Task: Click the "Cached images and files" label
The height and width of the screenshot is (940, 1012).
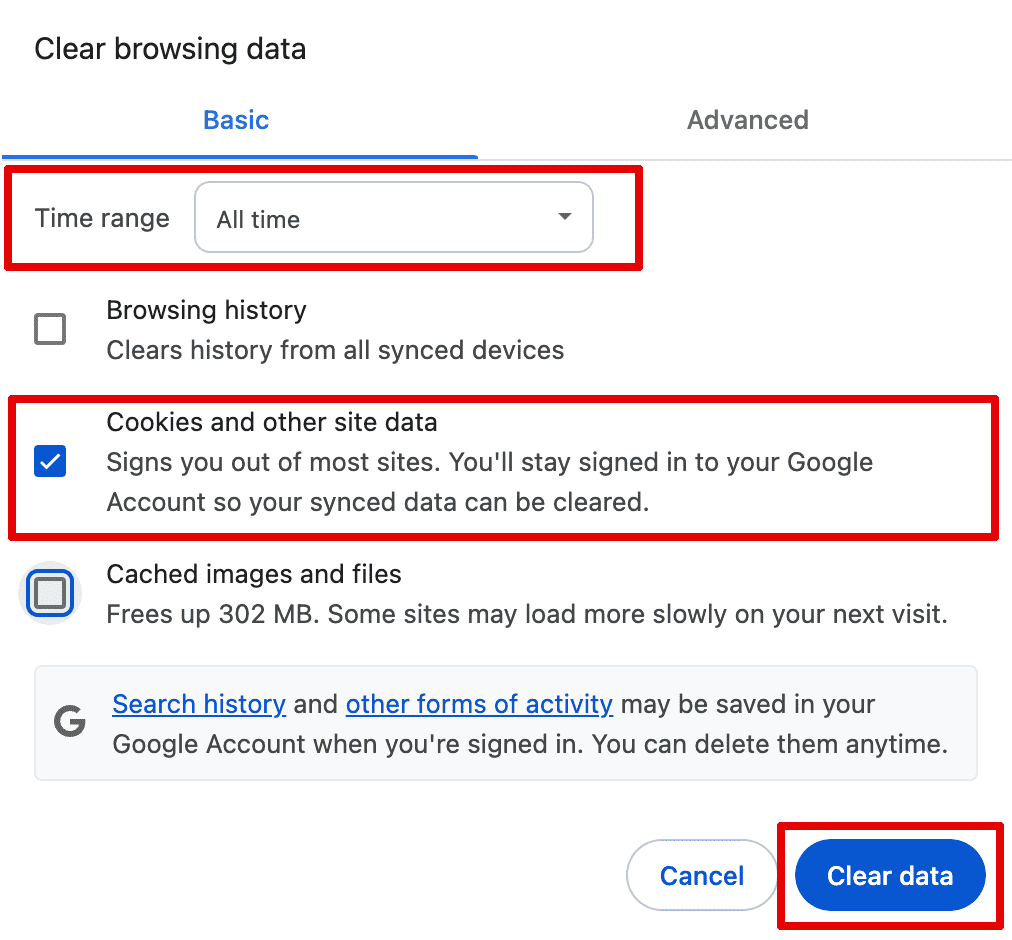Action: (254, 574)
